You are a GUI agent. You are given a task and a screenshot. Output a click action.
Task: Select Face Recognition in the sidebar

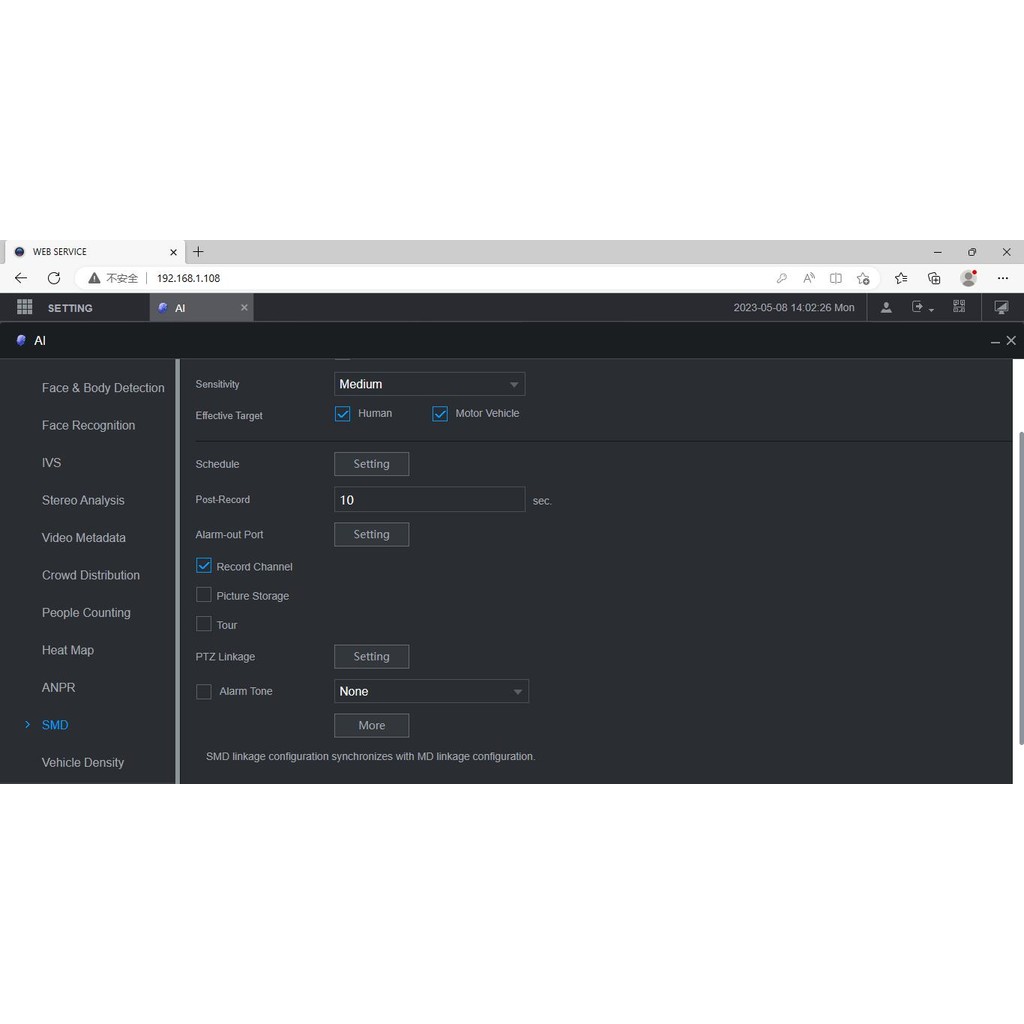(88, 425)
